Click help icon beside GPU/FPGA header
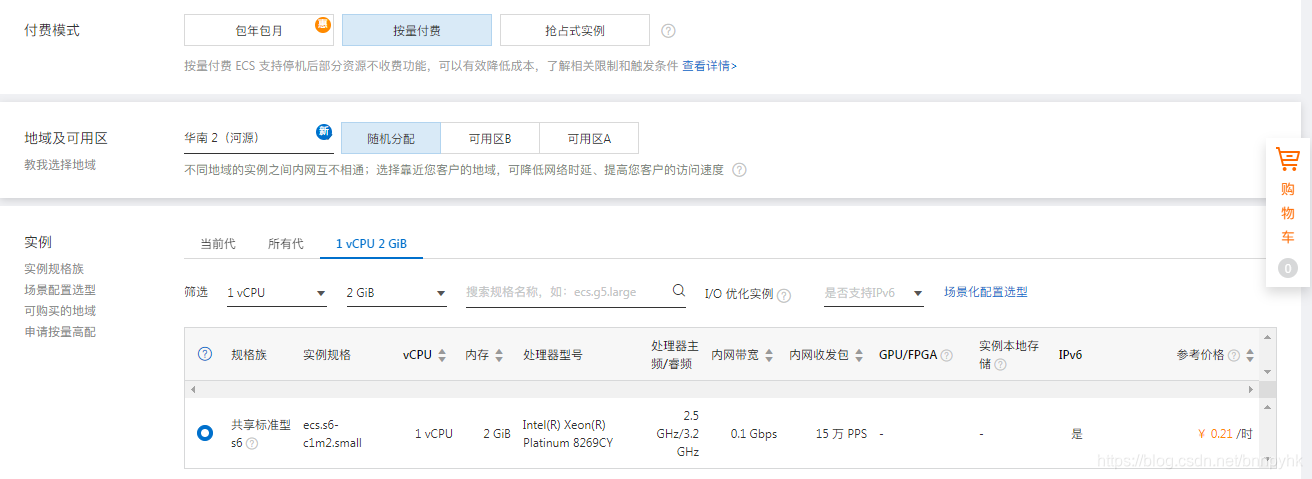This screenshot has width=1312, height=479. pyautogui.click(x=946, y=355)
